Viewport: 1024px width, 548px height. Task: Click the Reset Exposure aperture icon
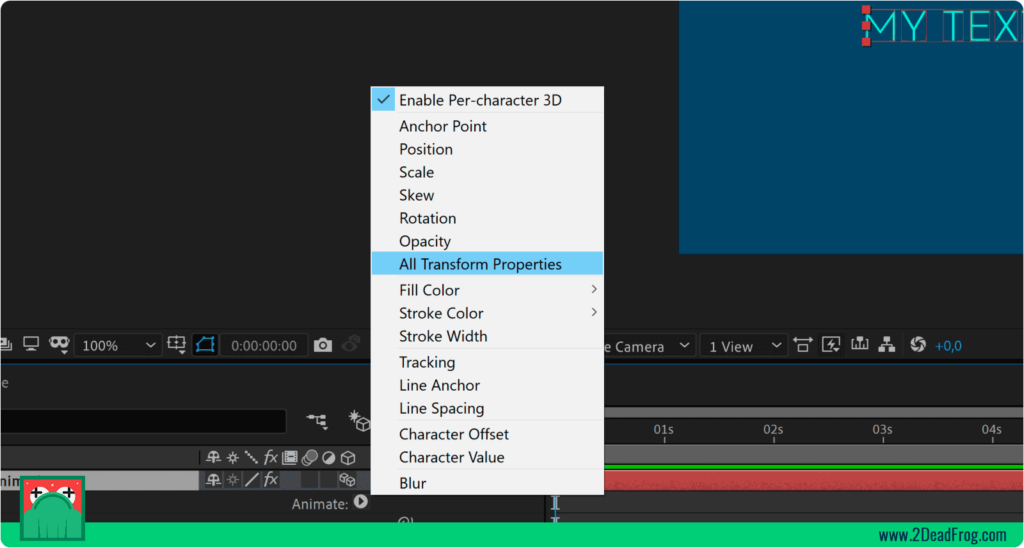click(918, 345)
